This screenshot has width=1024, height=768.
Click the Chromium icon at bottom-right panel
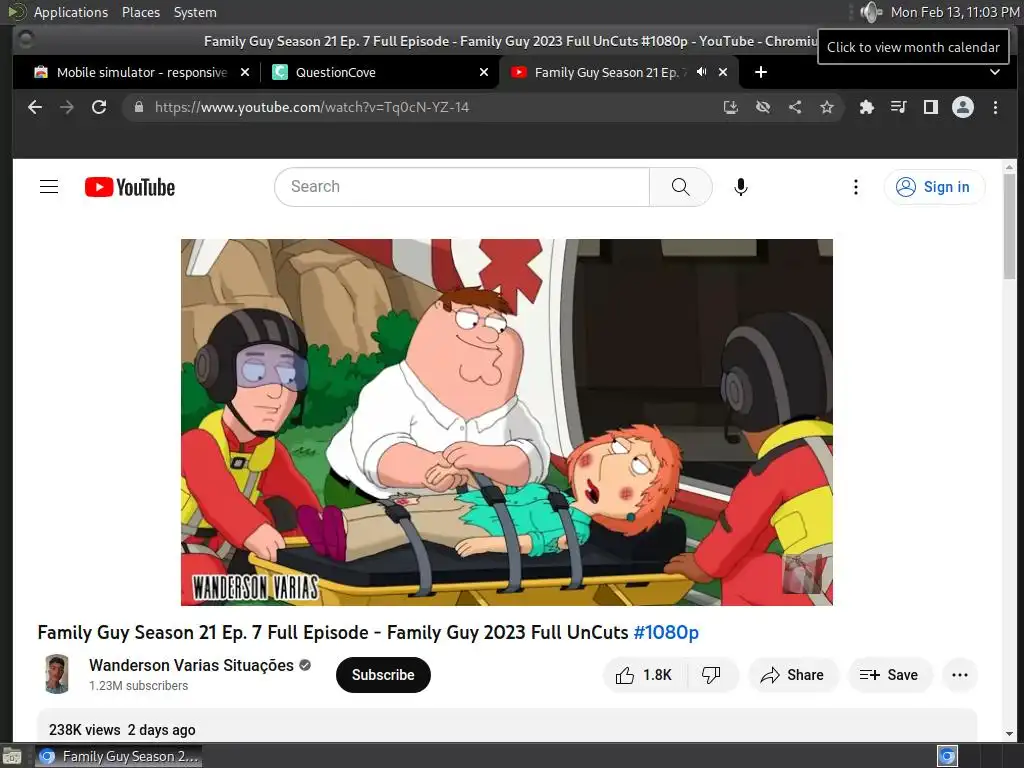tap(947, 756)
